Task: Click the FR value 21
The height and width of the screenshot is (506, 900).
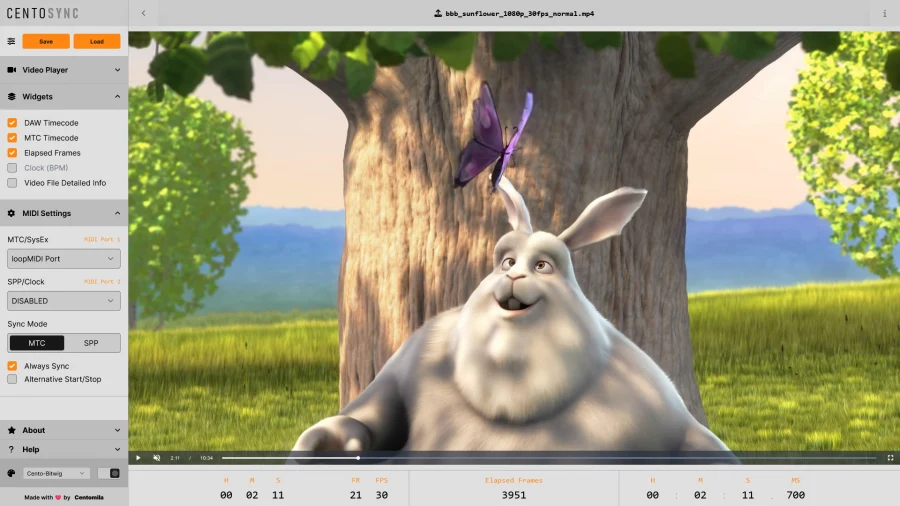Action: pos(356,495)
